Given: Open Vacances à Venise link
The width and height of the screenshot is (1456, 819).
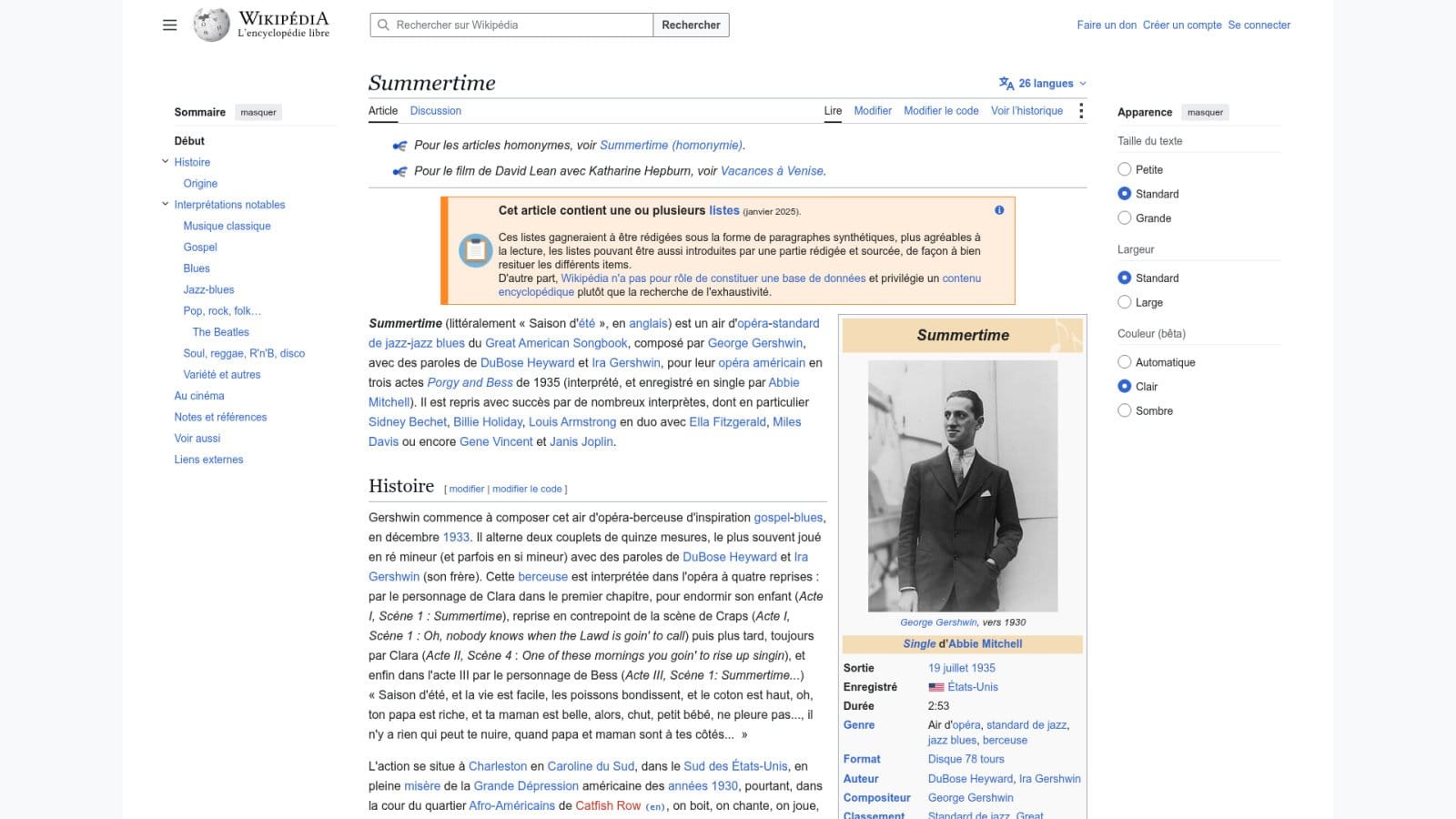Looking at the screenshot, I should (x=772, y=171).
